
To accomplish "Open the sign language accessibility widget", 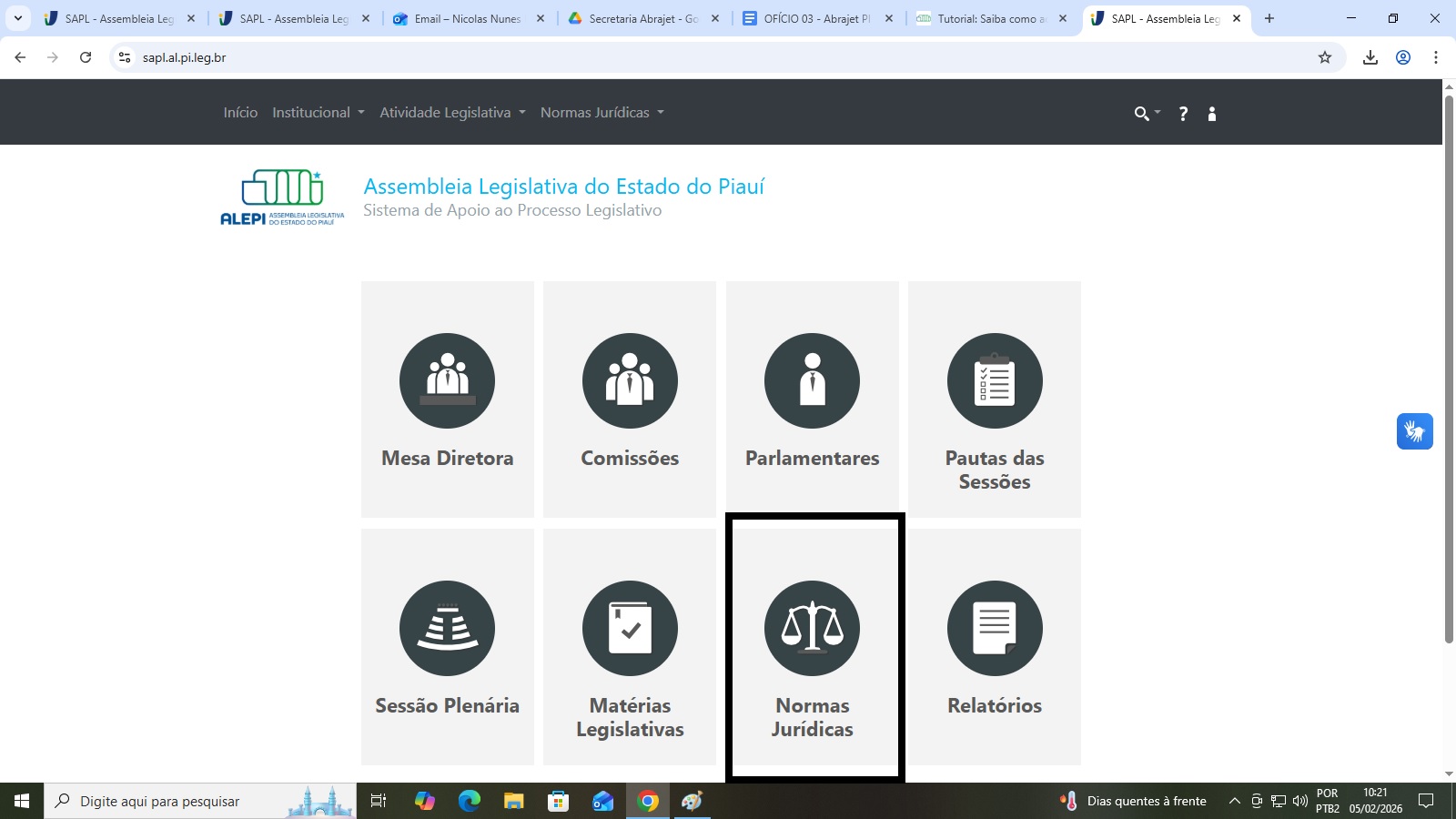I will (1414, 431).
